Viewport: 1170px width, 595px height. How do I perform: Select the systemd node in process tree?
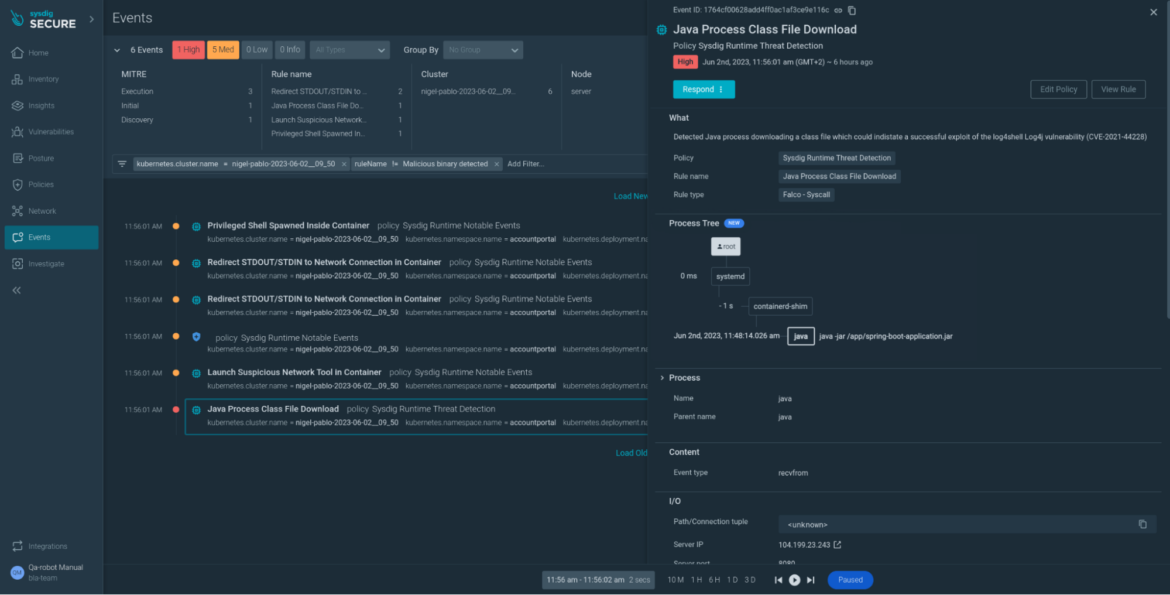click(730, 276)
